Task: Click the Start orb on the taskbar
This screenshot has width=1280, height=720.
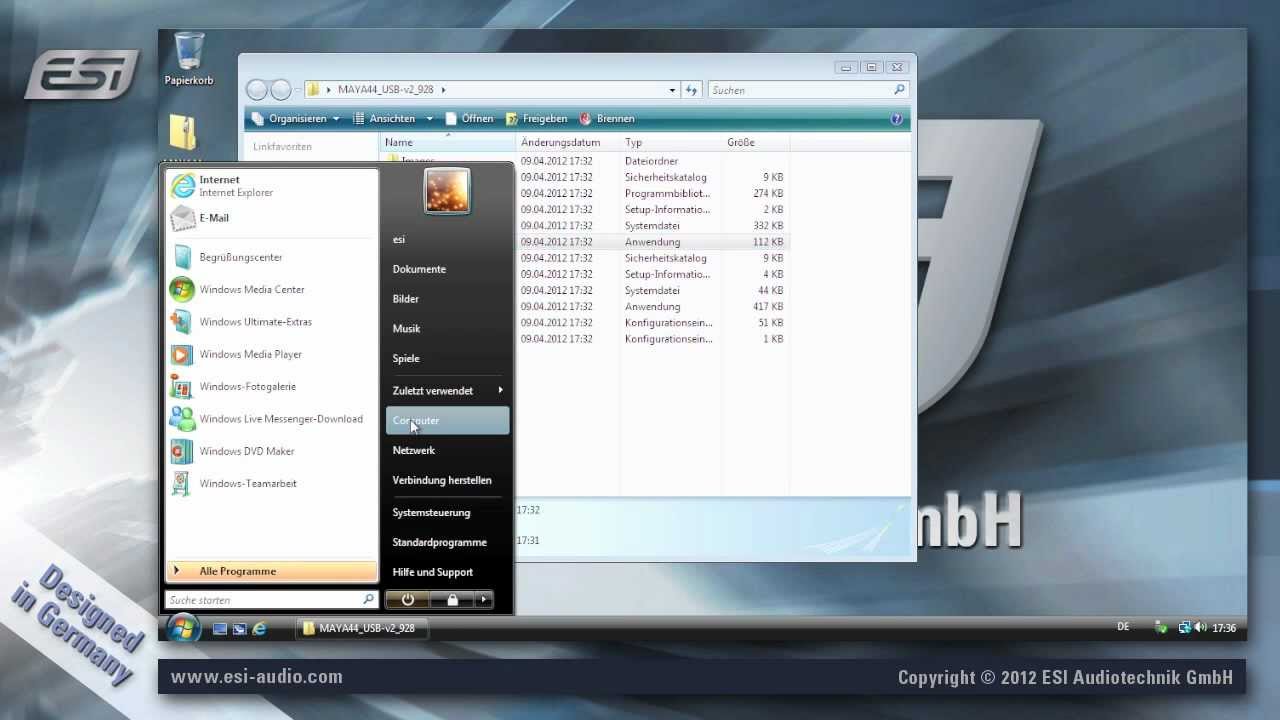Action: (x=183, y=628)
